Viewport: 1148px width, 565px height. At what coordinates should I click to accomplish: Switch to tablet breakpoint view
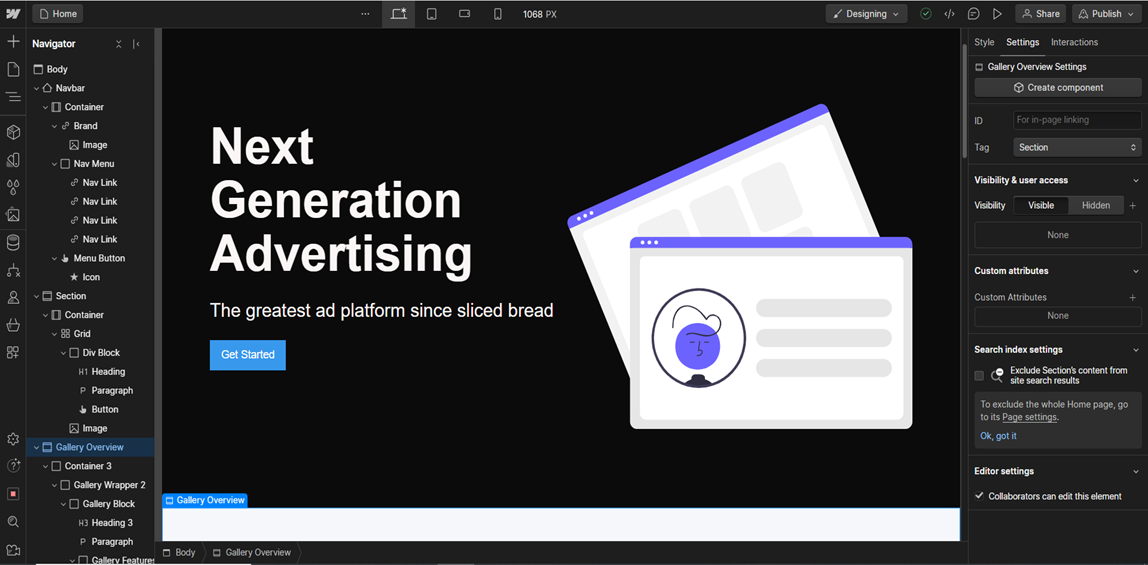pos(431,14)
